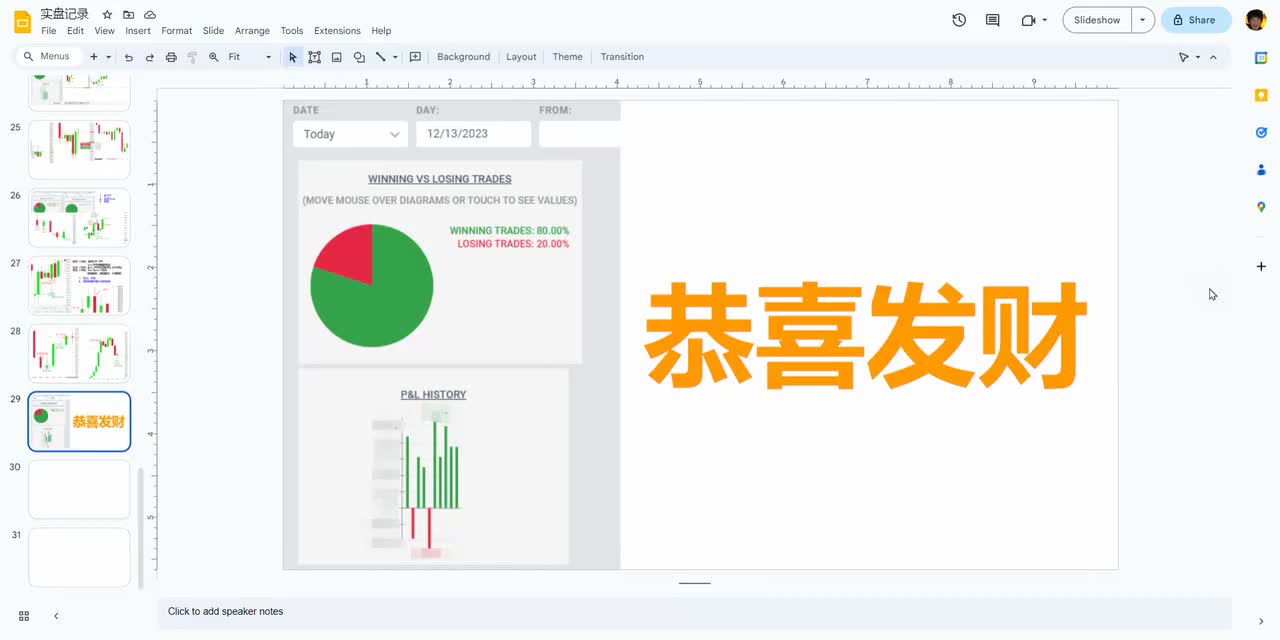Open Google Keep side panel icon

pyautogui.click(x=1261, y=95)
